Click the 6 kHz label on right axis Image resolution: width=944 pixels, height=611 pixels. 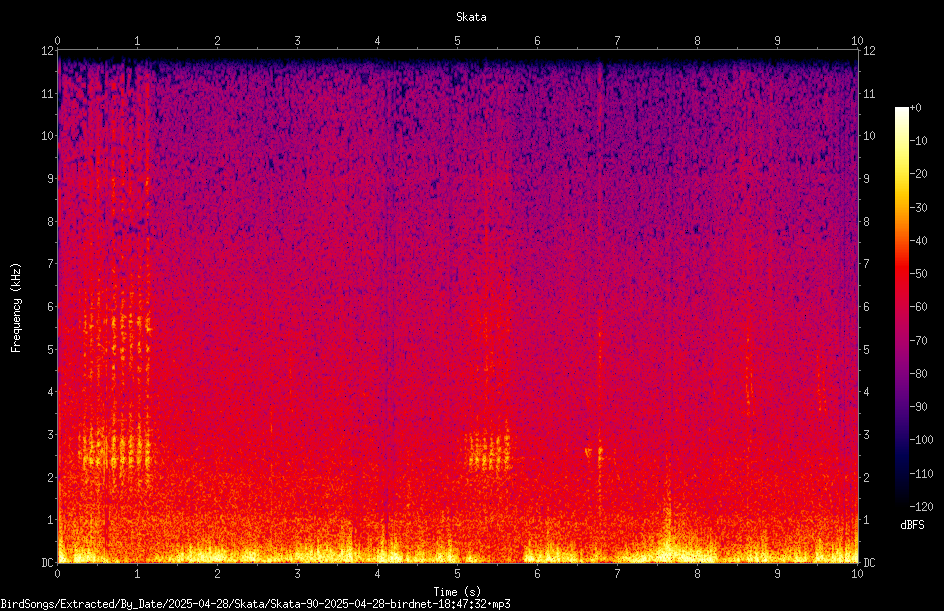(866, 307)
